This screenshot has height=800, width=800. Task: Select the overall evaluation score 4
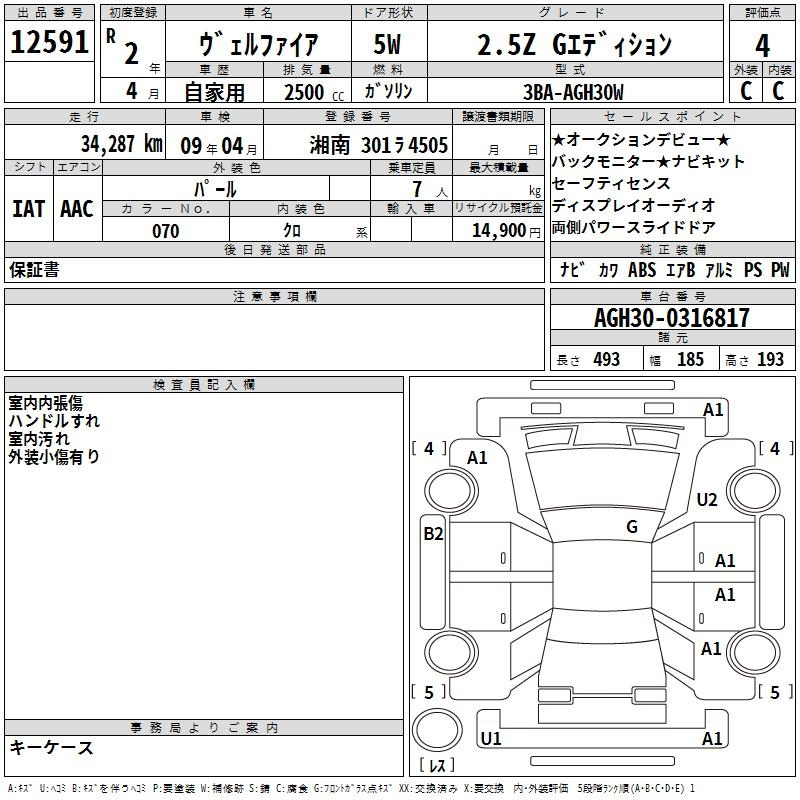(x=762, y=45)
